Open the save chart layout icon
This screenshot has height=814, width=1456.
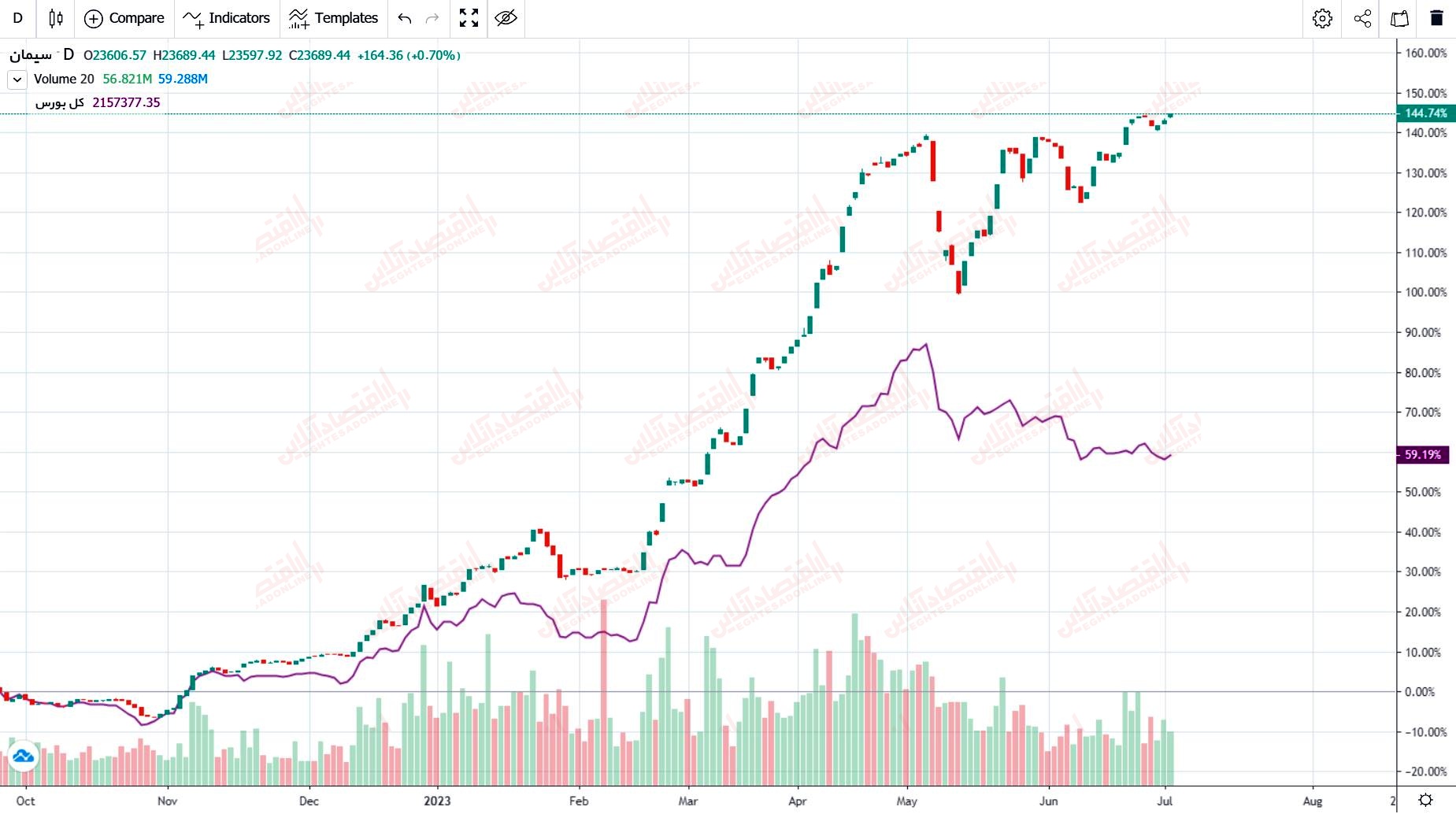click(1400, 18)
